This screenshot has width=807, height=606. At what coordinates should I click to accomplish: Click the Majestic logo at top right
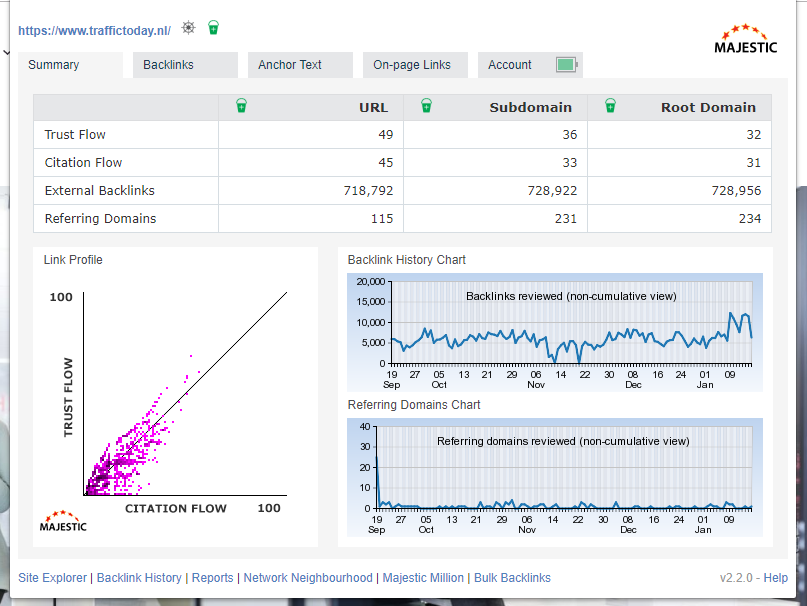tap(745, 39)
